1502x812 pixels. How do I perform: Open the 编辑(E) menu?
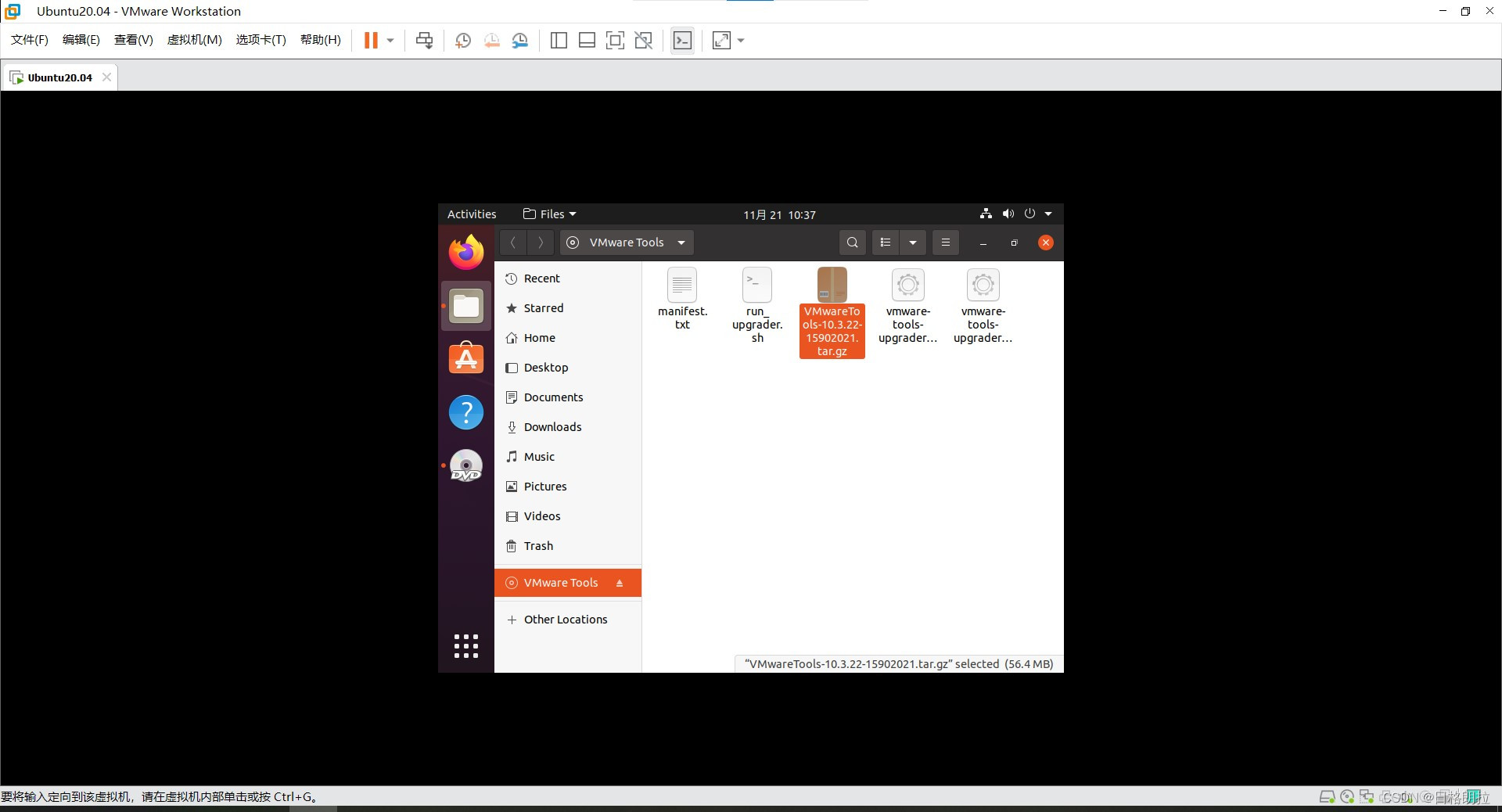81,40
